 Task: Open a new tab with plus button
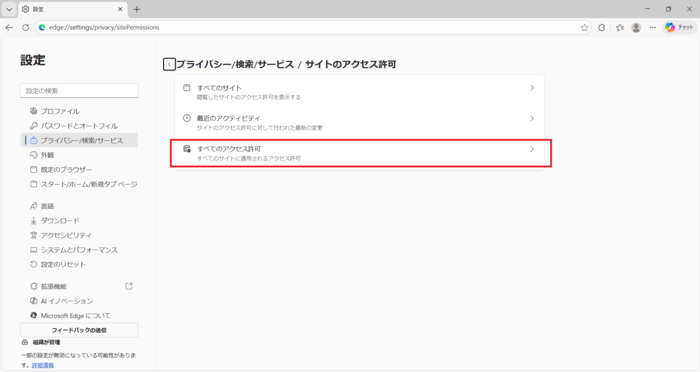137,9
